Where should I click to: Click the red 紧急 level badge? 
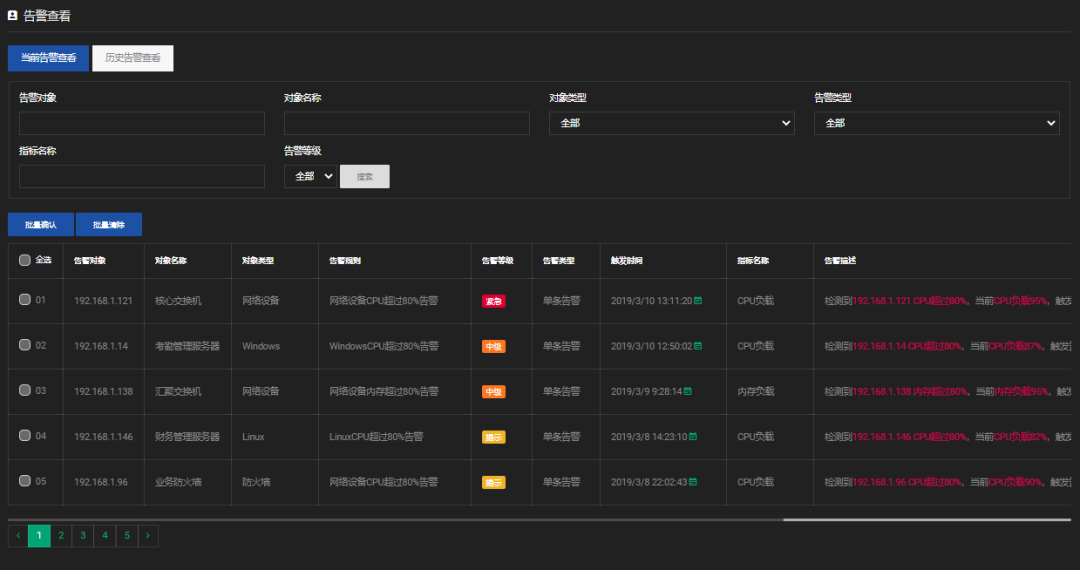(493, 301)
